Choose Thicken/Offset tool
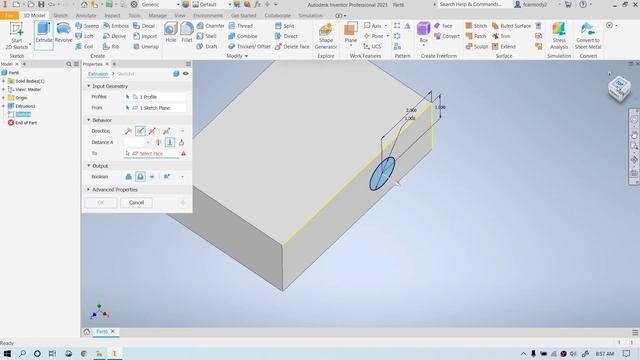This screenshot has width=640, height=360. (x=249, y=47)
